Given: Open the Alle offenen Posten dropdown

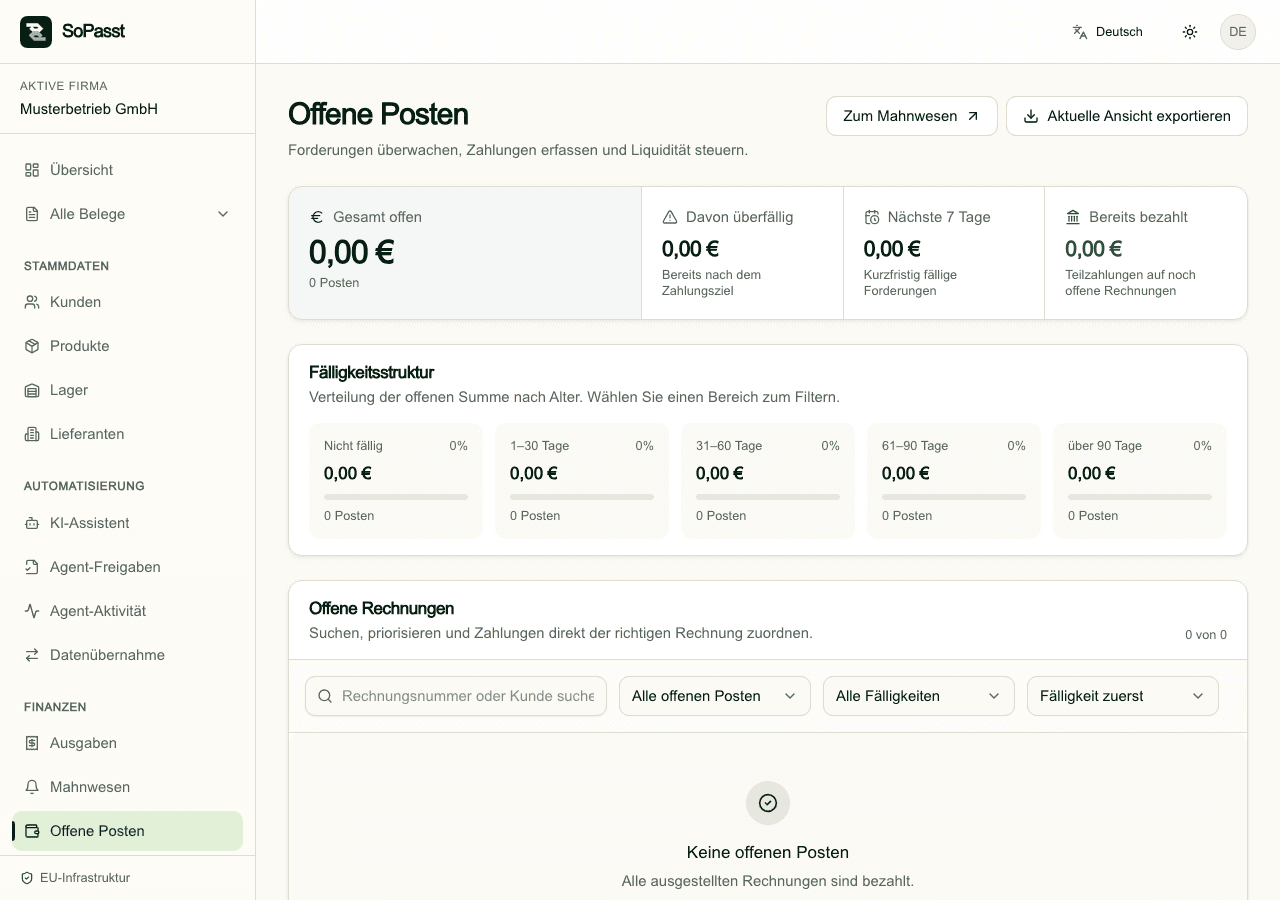Looking at the screenshot, I should (x=714, y=696).
